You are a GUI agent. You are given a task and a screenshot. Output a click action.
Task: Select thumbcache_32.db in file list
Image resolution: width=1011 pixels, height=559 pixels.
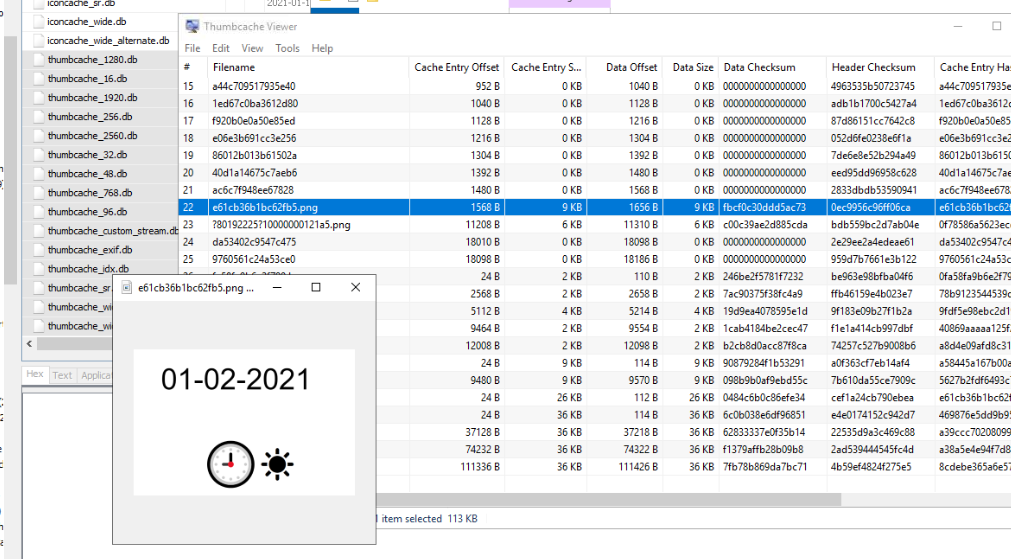click(x=87, y=155)
